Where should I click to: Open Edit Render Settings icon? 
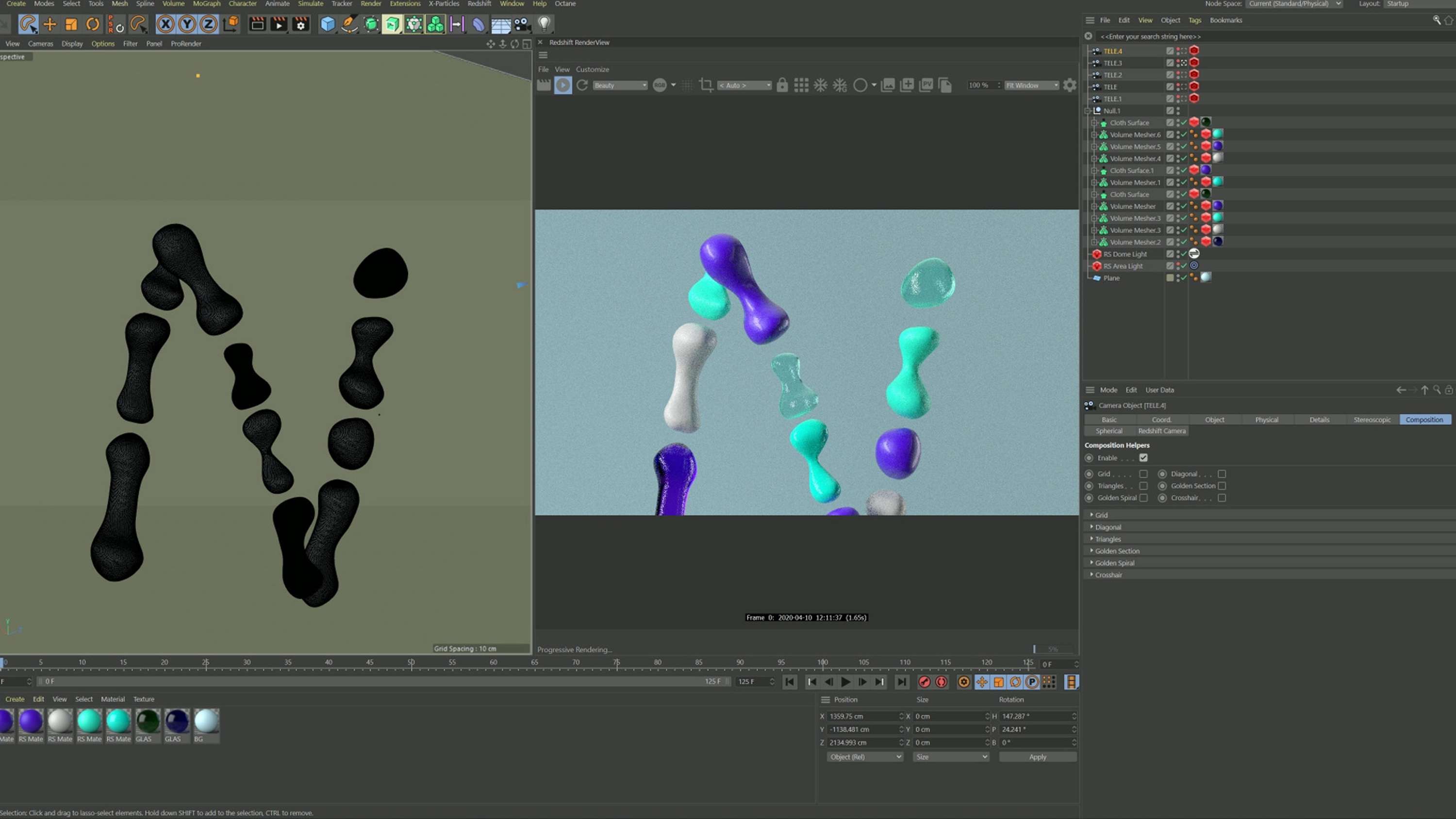[301, 24]
